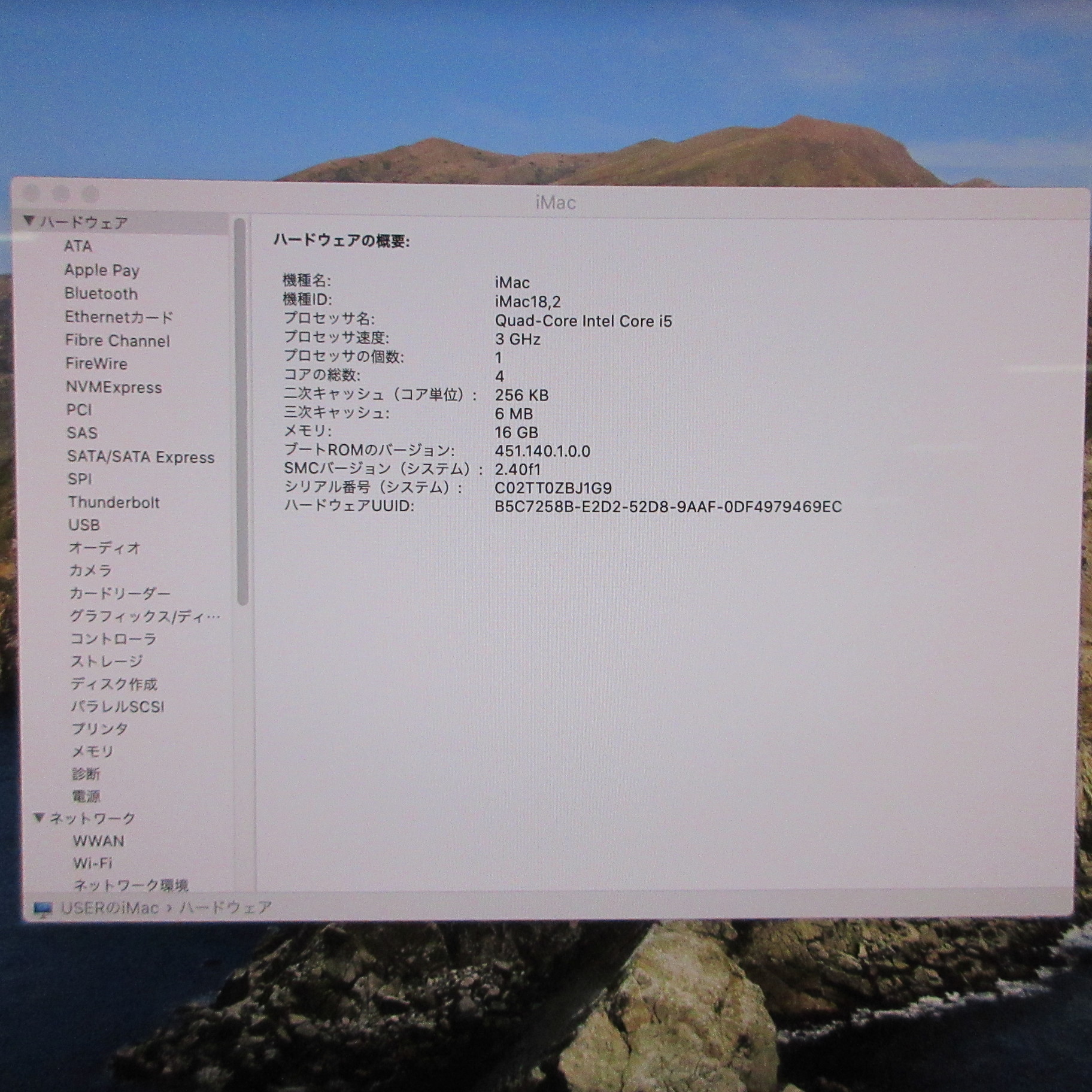Show ストレージ information
The image size is (1092, 1092).
tap(107, 661)
